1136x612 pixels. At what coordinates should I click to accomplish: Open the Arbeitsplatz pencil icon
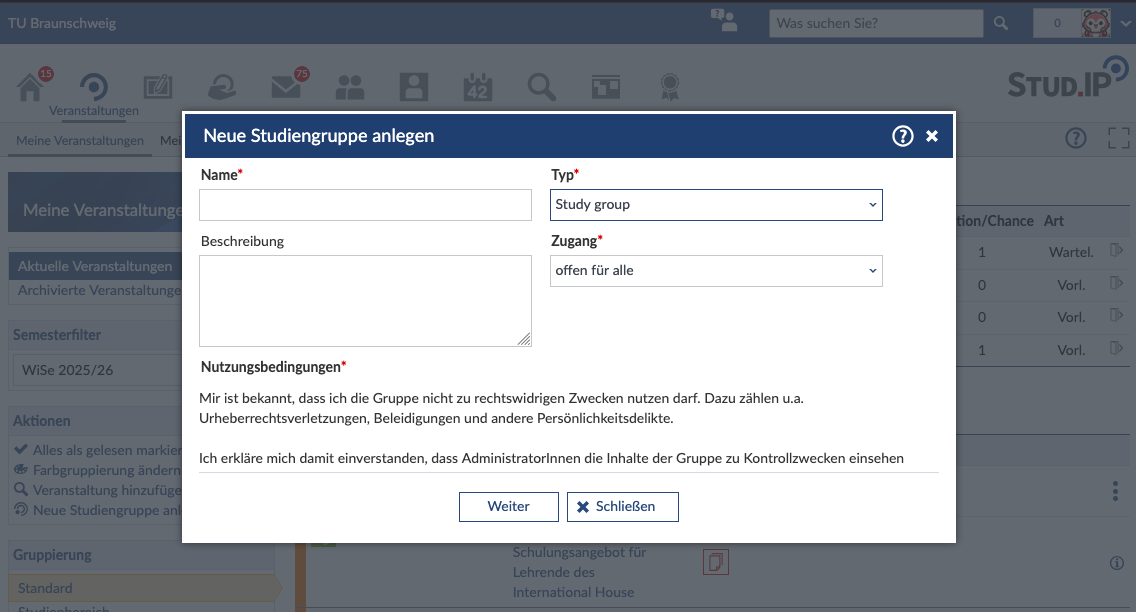[157, 88]
